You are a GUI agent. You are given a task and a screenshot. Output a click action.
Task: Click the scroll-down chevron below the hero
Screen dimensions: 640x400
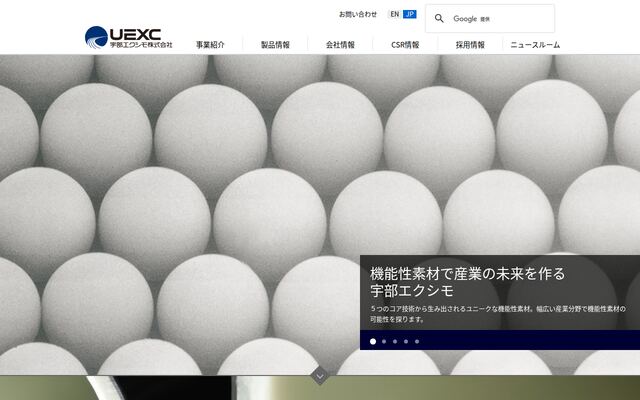(x=320, y=375)
